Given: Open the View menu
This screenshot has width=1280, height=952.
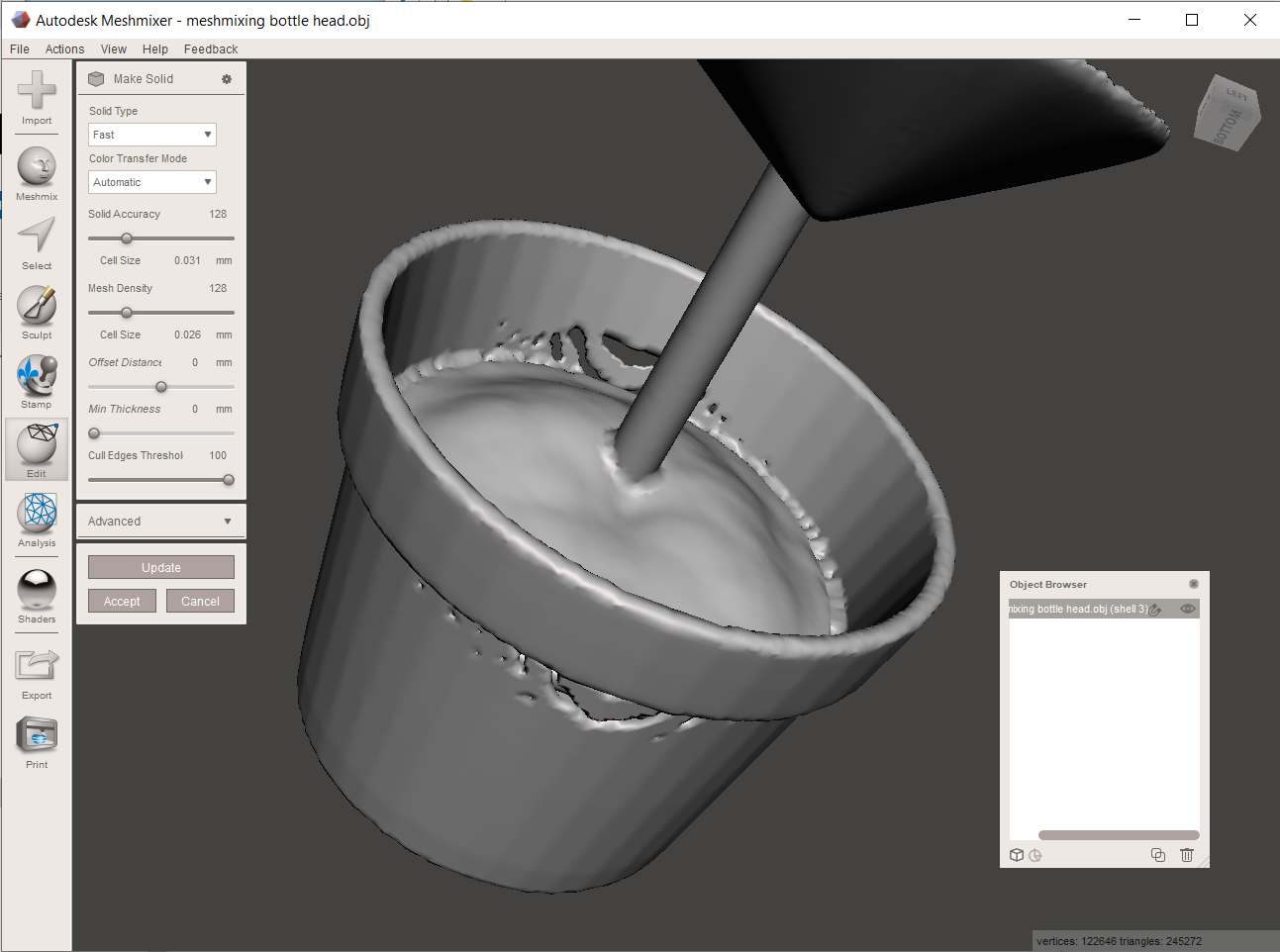Looking at the screenshot, I should (113, 48).
